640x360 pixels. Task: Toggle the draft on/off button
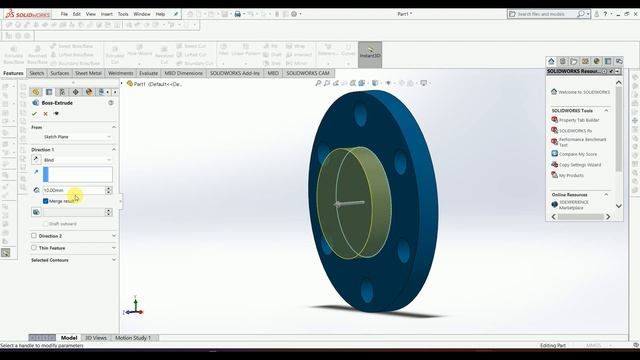36,212
